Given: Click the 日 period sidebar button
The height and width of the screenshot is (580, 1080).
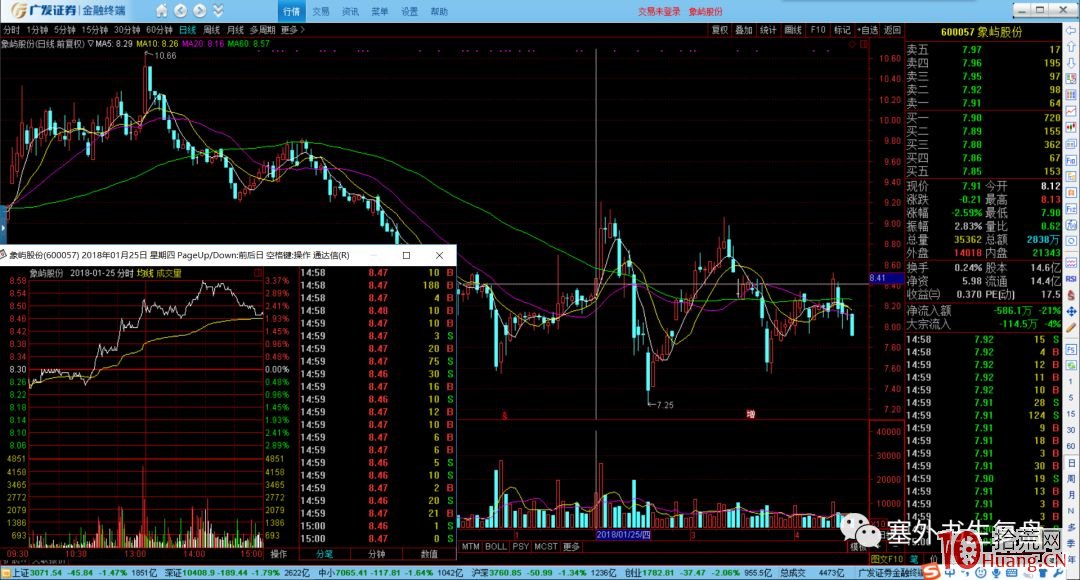Looking at the screenshot, I should click(x=1071, y=462).
